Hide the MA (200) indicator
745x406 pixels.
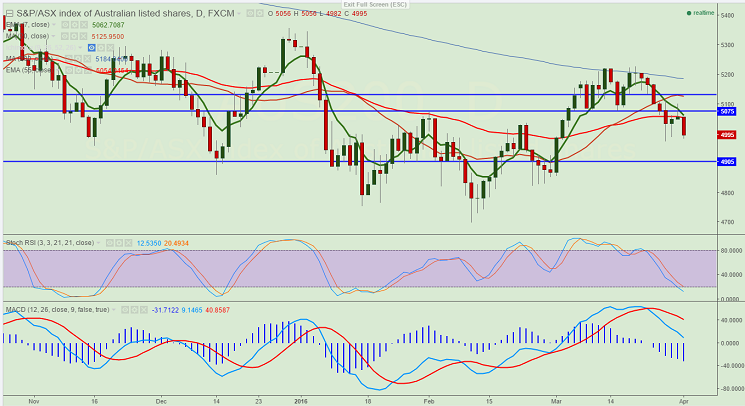(68, 59)
